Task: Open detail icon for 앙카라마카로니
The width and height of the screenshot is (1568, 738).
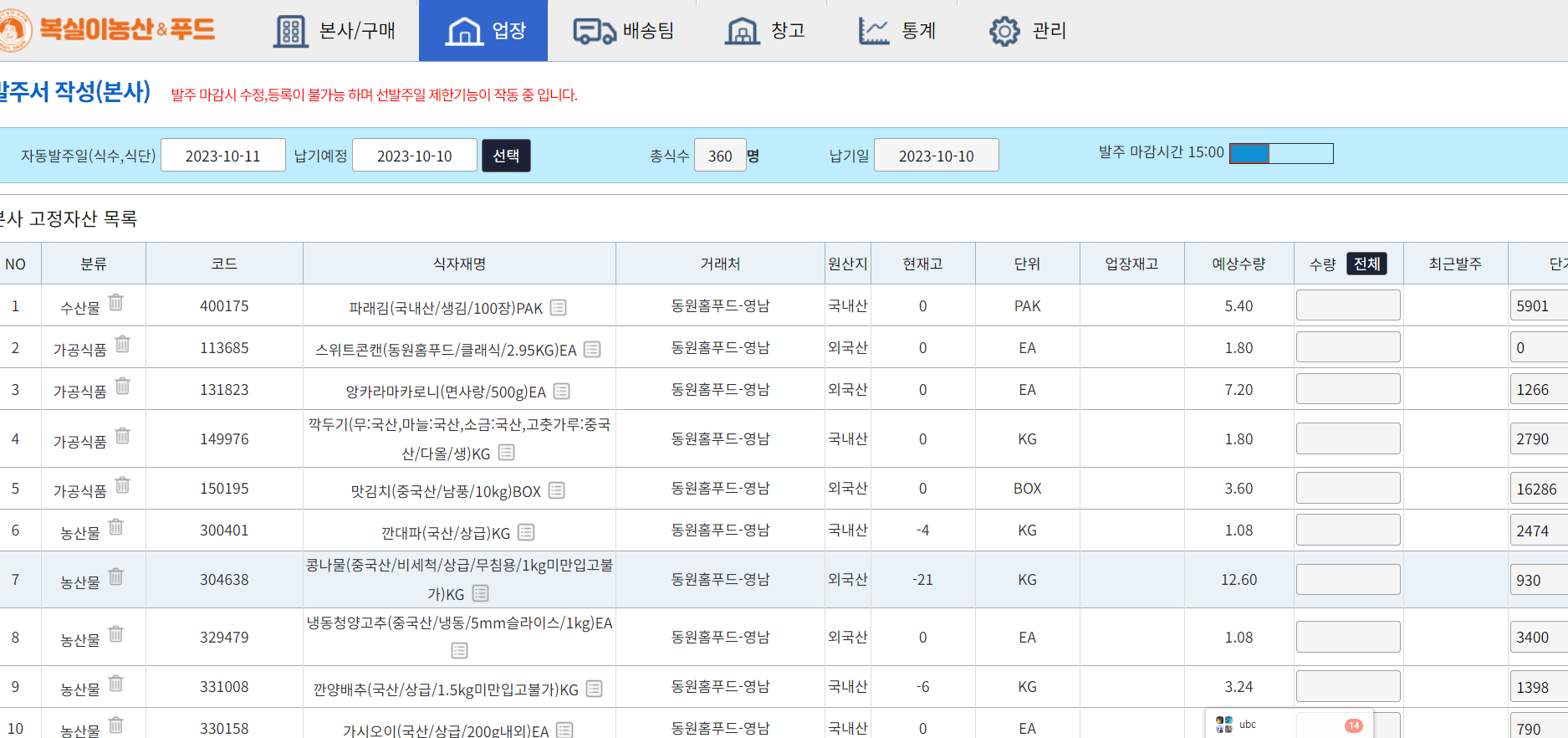Action: tap(562, 391)
